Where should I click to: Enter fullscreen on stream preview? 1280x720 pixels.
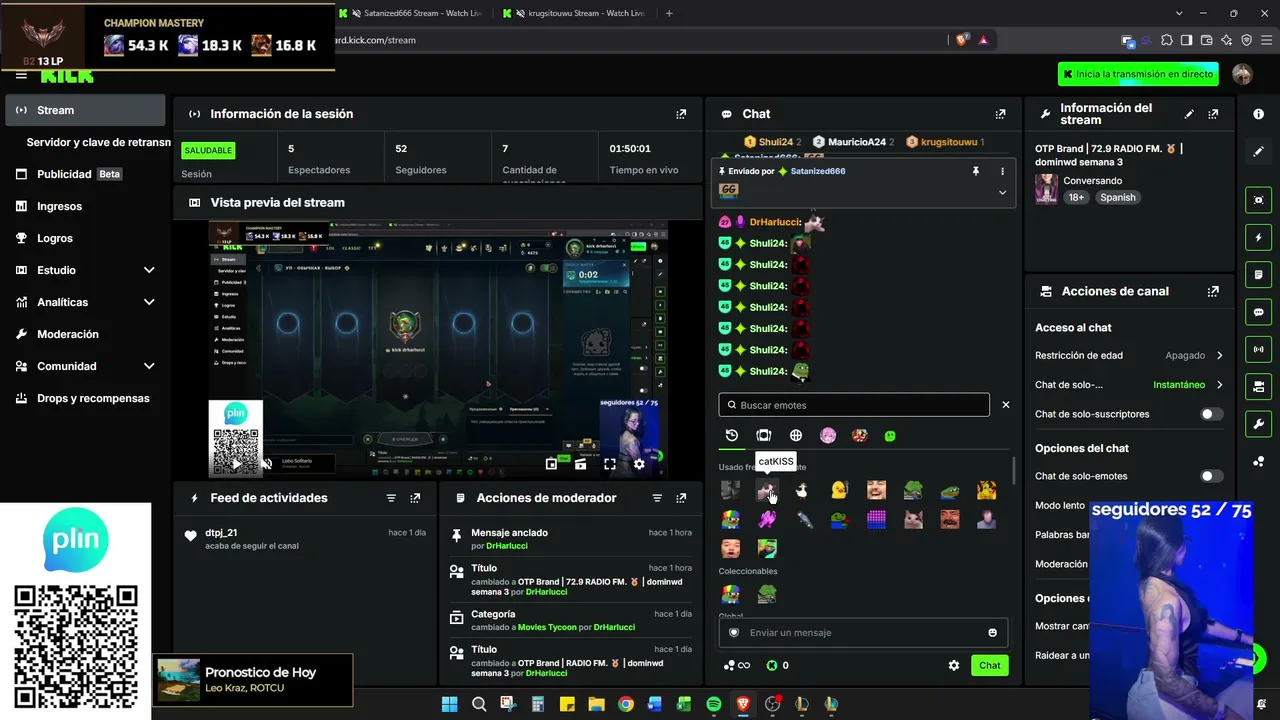[x=610, y=464]
